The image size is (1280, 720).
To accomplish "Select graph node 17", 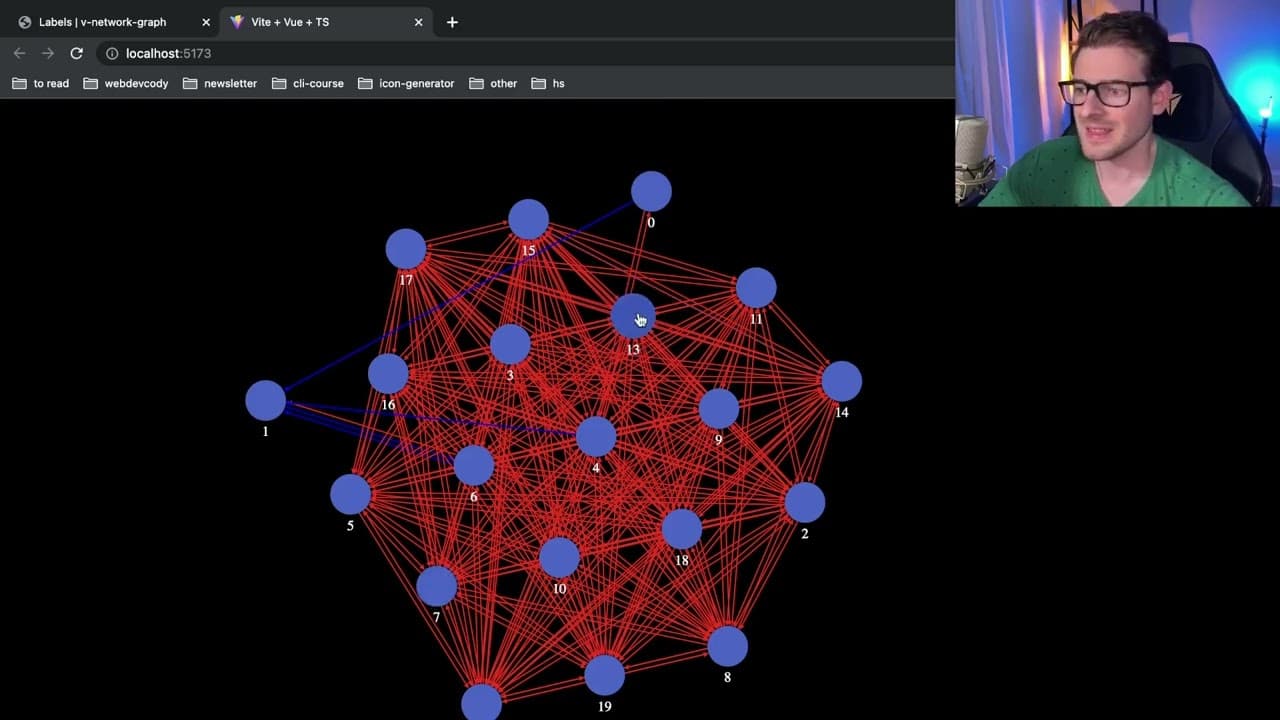I will click(x=405, y=249).
